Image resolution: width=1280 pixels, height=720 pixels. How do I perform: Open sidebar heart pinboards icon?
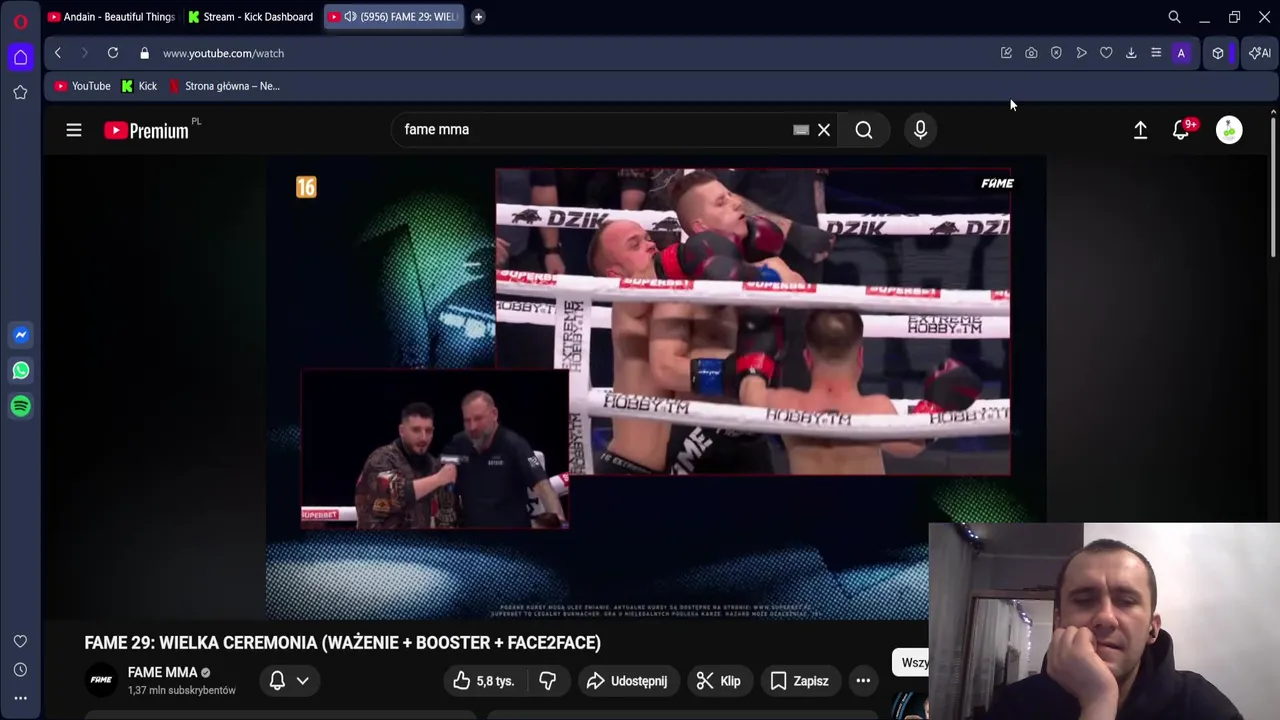click(x=20, y=641)
